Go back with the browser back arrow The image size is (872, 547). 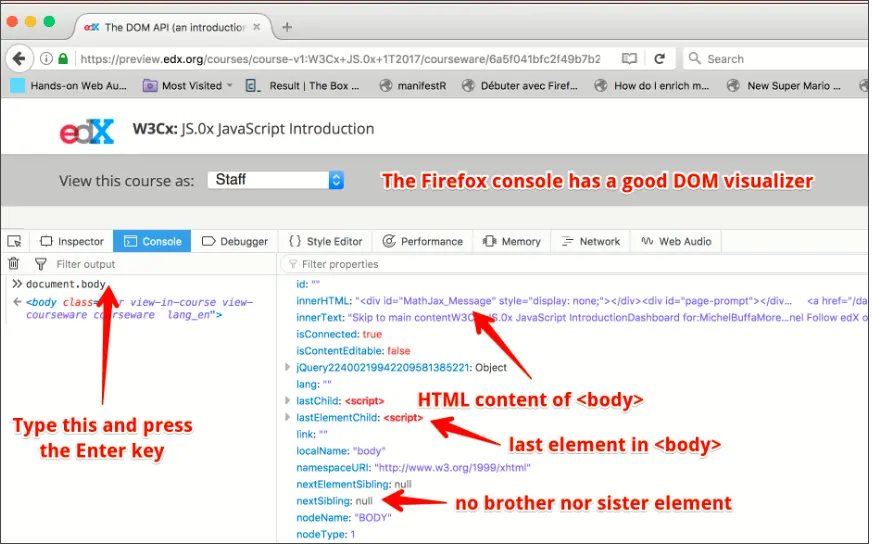(x=19, y=58)
